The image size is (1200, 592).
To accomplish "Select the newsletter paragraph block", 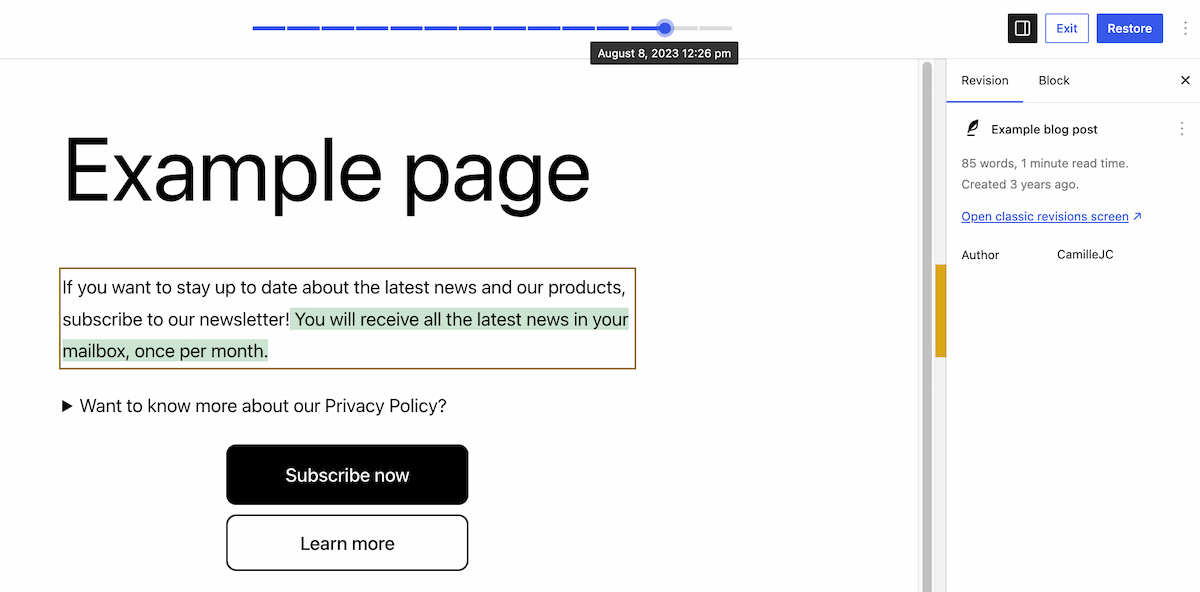I will coord(347,318).
